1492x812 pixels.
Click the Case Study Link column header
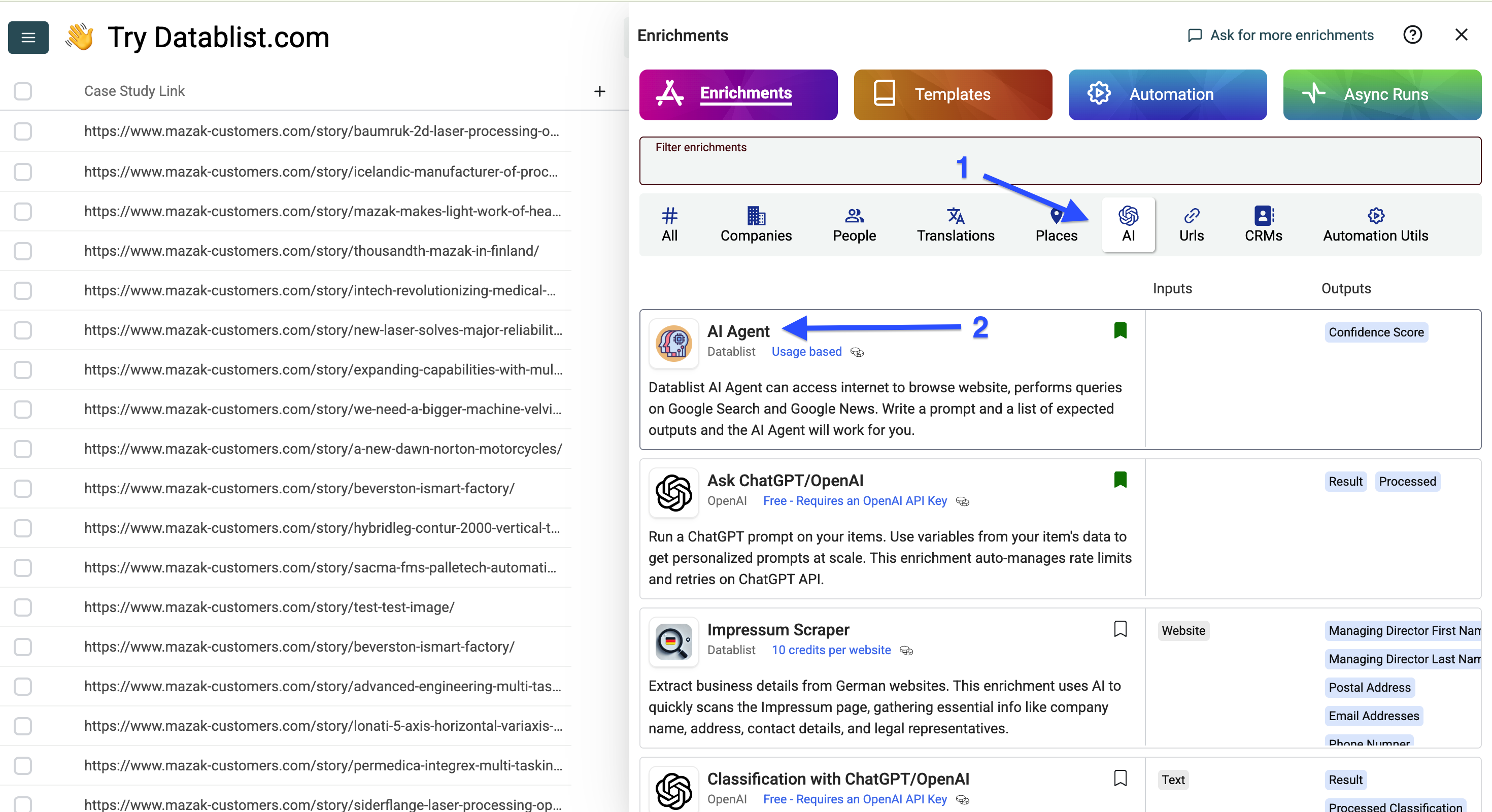pos(134,91)
